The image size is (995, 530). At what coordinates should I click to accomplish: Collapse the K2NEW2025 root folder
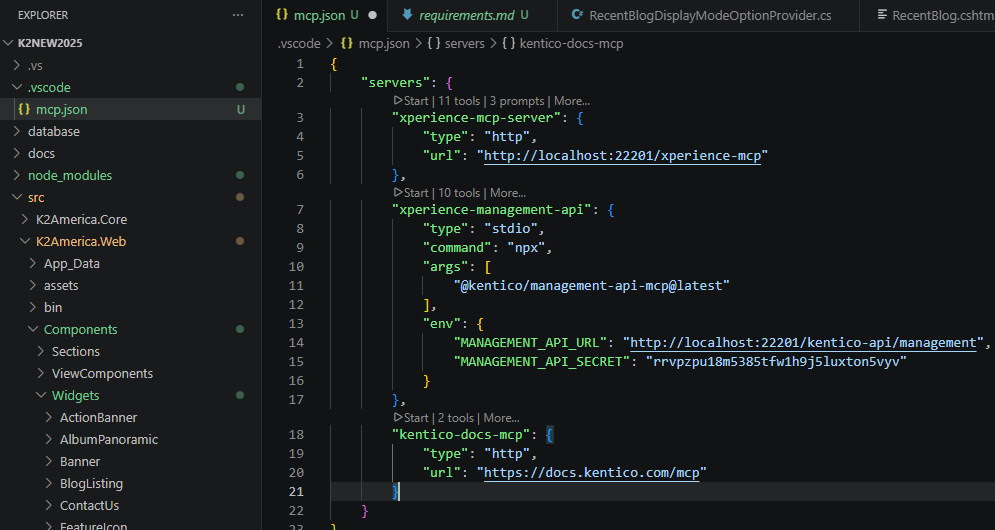[8, 43]
